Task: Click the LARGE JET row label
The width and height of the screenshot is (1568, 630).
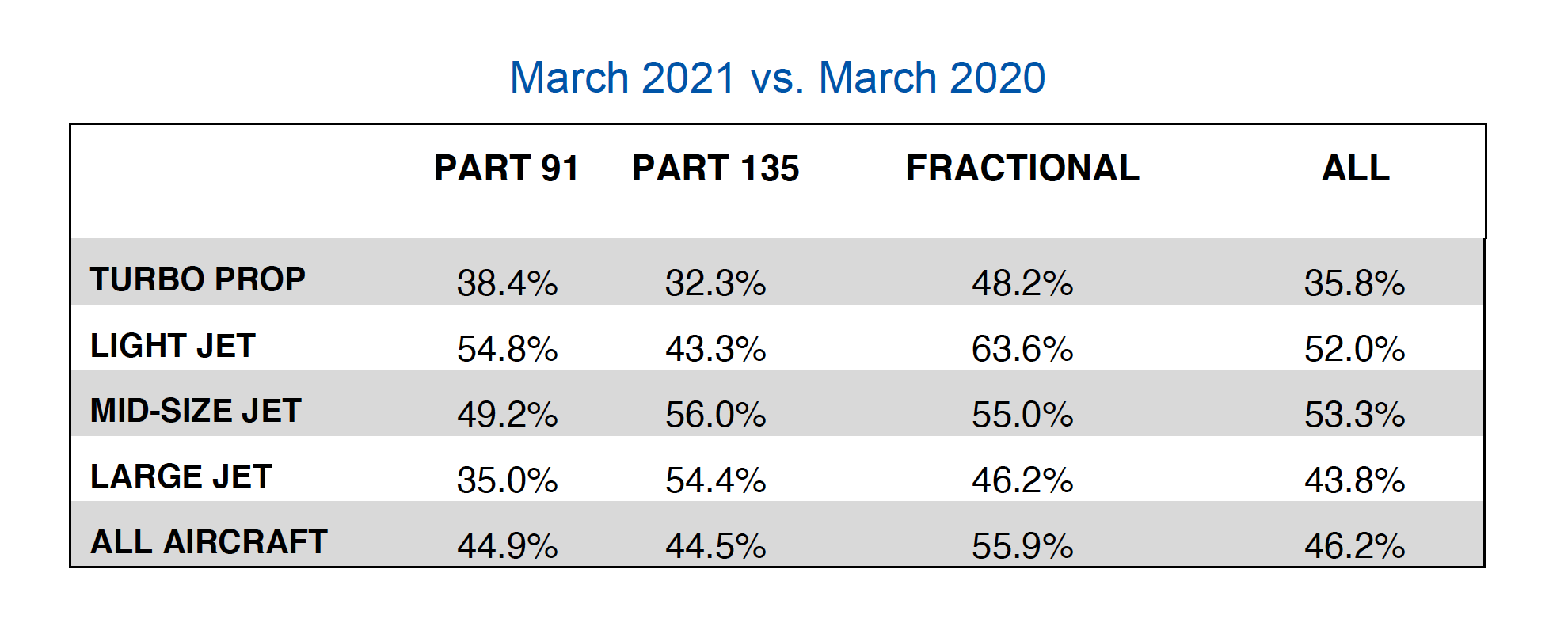Action: click(181, 476)
